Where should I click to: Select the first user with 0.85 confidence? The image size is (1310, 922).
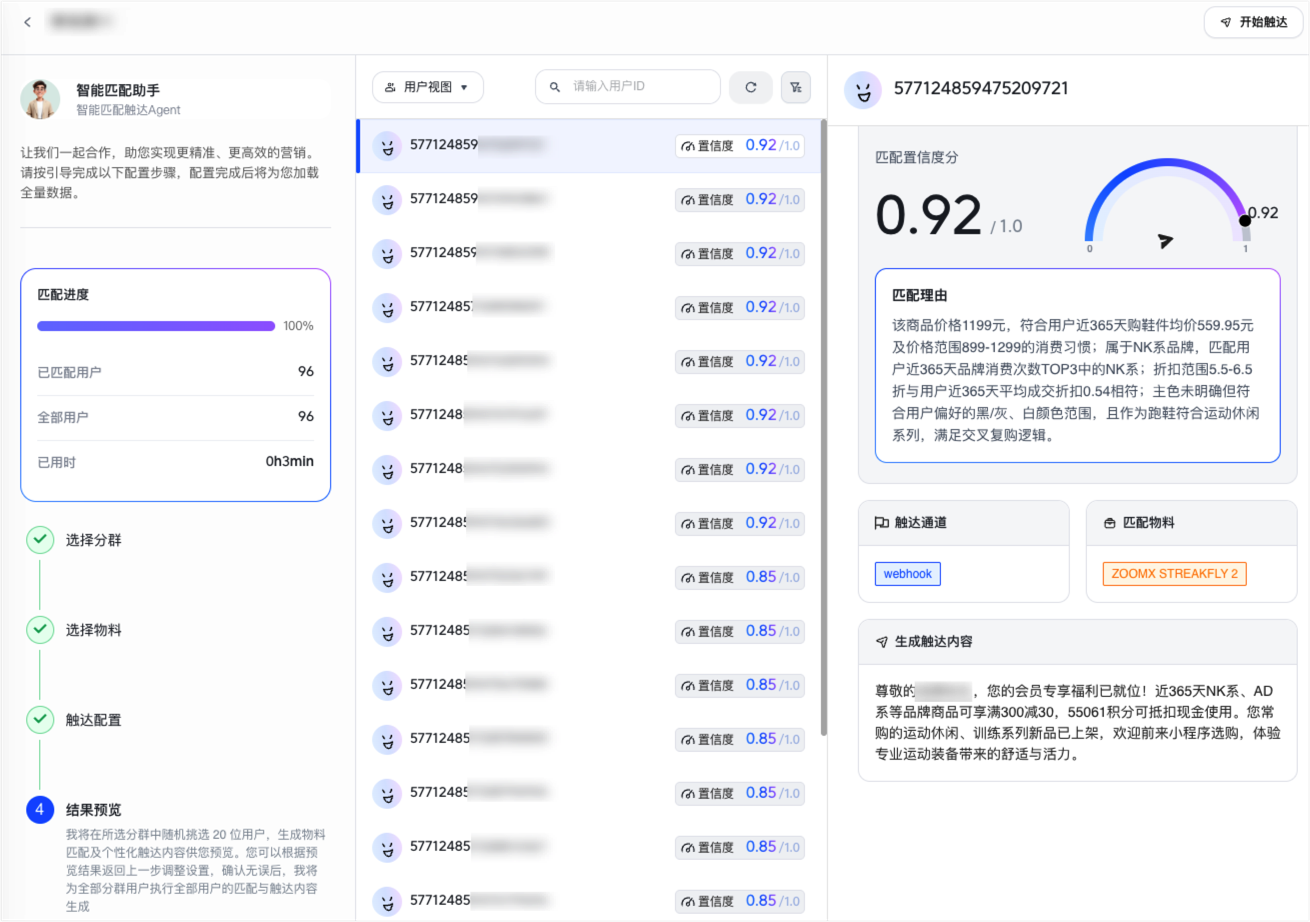pyautogui.click(x=590, y=578)
